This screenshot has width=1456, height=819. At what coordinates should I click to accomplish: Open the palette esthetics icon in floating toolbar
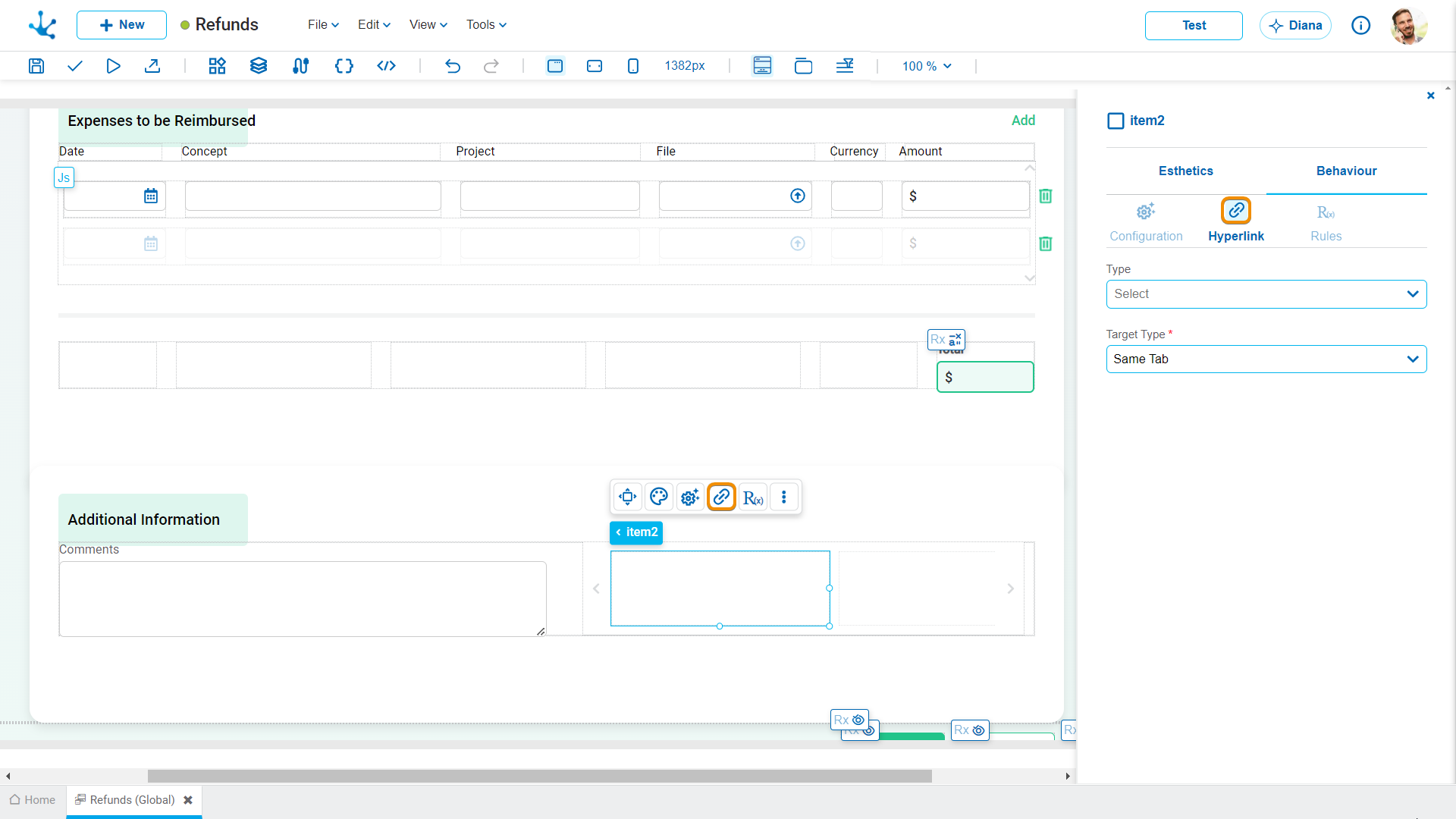click(x=659, y=497)
